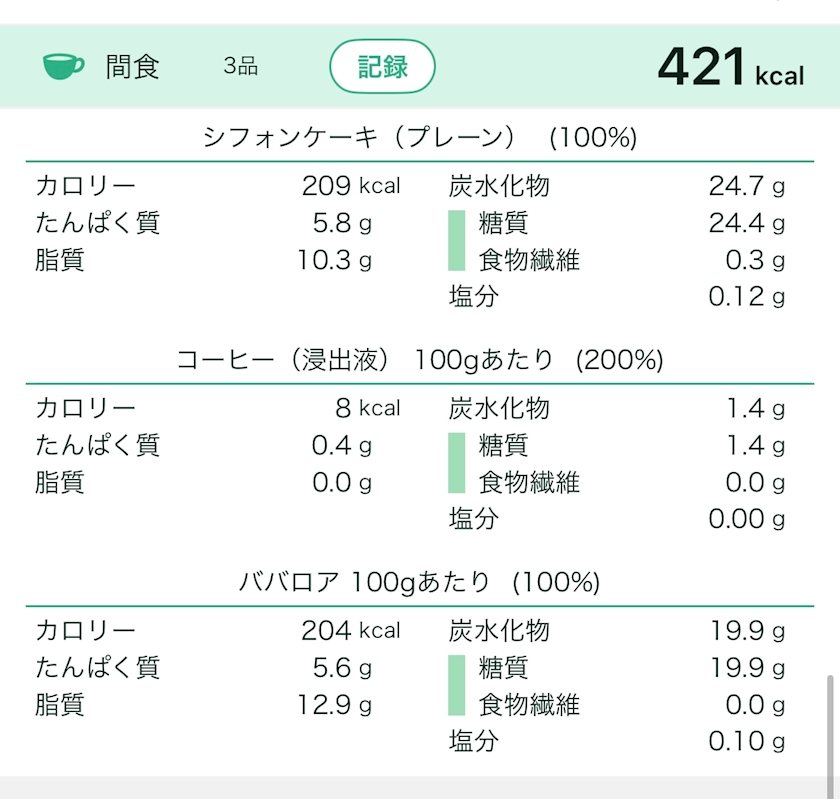The width and height of the screenshot is (840, 799).
Task: Click green bar beside コーヒー 糖質
Action: [456, 463]
